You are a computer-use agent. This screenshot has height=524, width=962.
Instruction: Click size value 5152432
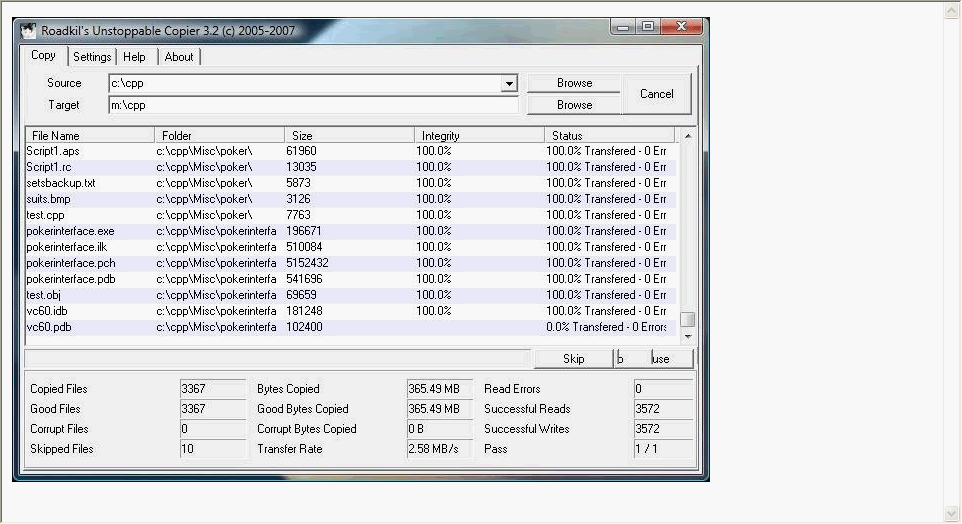[307, 263]
